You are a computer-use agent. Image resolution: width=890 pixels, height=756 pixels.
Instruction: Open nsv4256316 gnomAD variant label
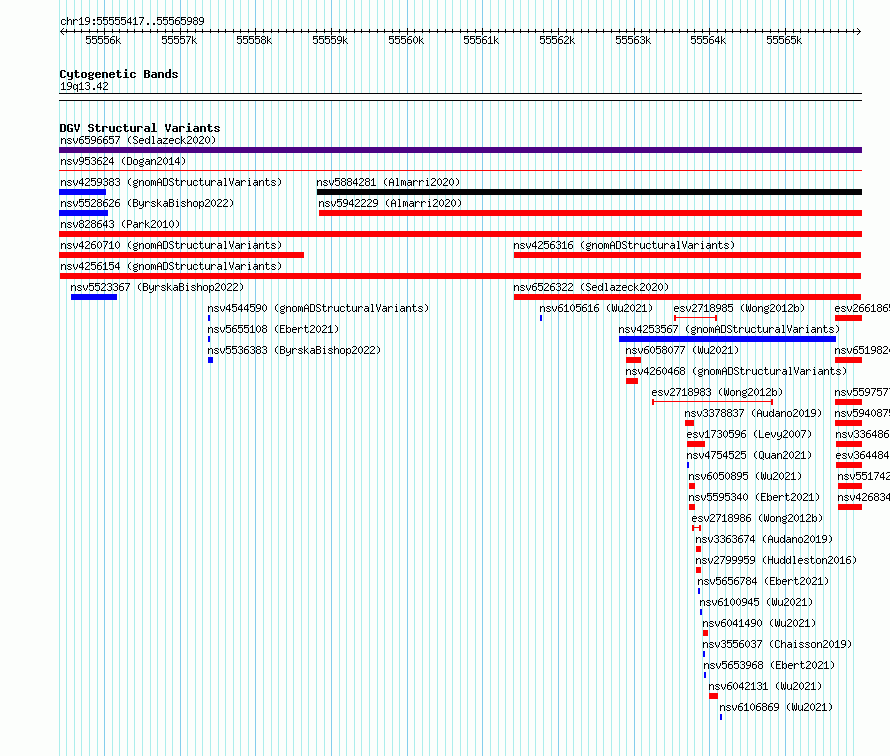[x=624, y=245]
